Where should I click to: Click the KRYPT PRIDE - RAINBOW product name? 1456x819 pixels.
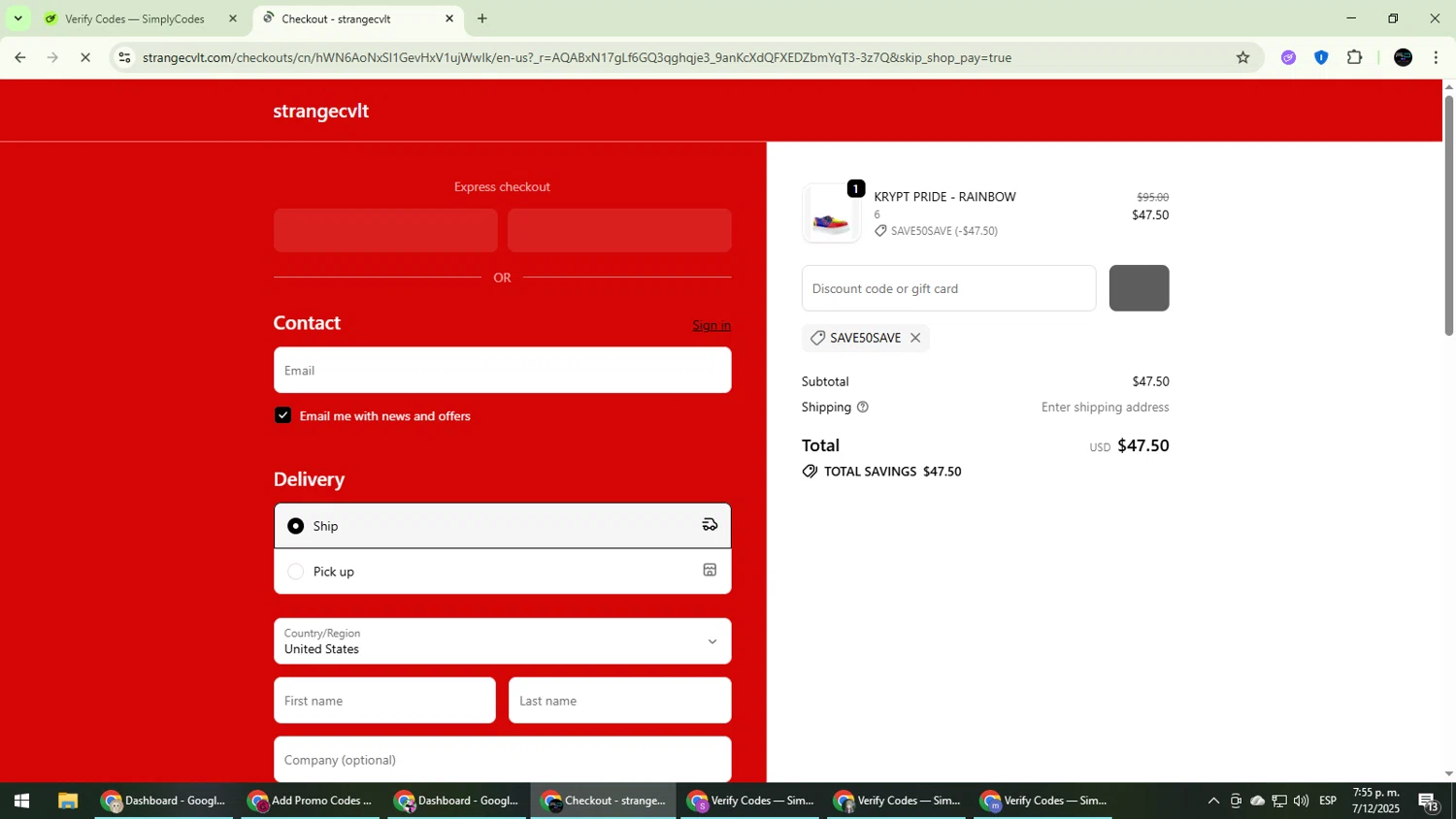pyautogui.click(x=944, y=197)
